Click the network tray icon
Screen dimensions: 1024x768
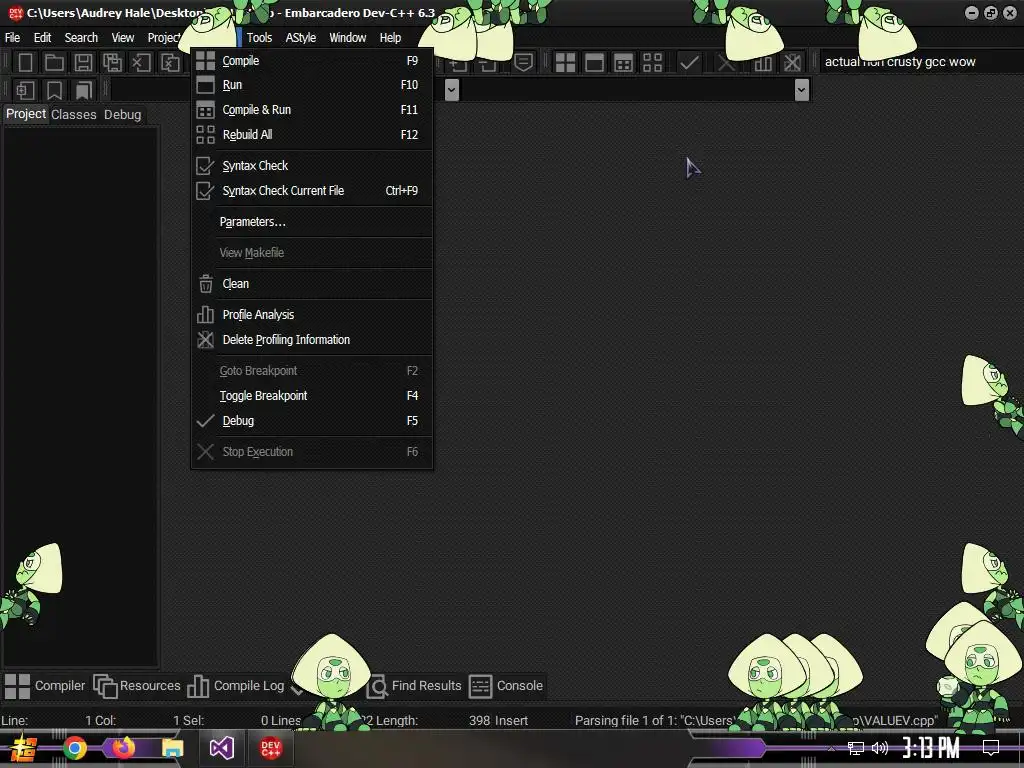(856, 748)
